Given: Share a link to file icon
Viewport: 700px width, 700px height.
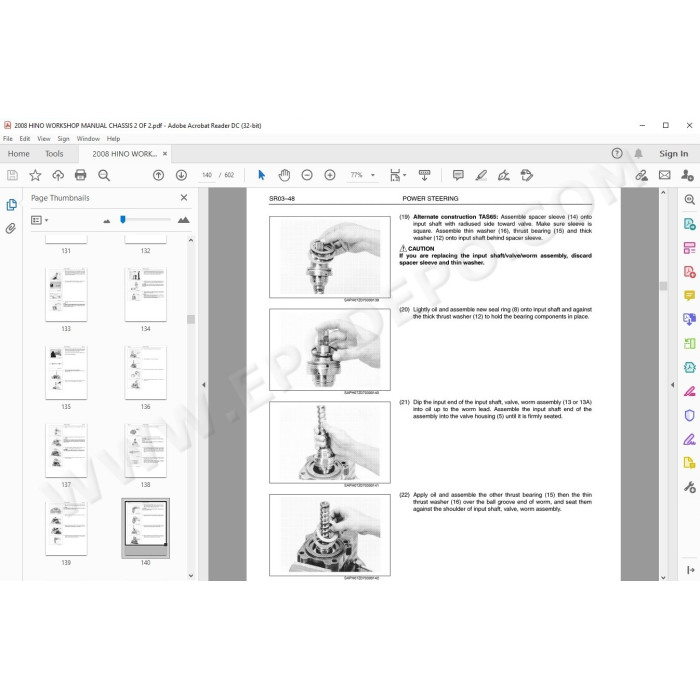Looking at the screenshot, I should pyautogui.click(x=642, y=175).
